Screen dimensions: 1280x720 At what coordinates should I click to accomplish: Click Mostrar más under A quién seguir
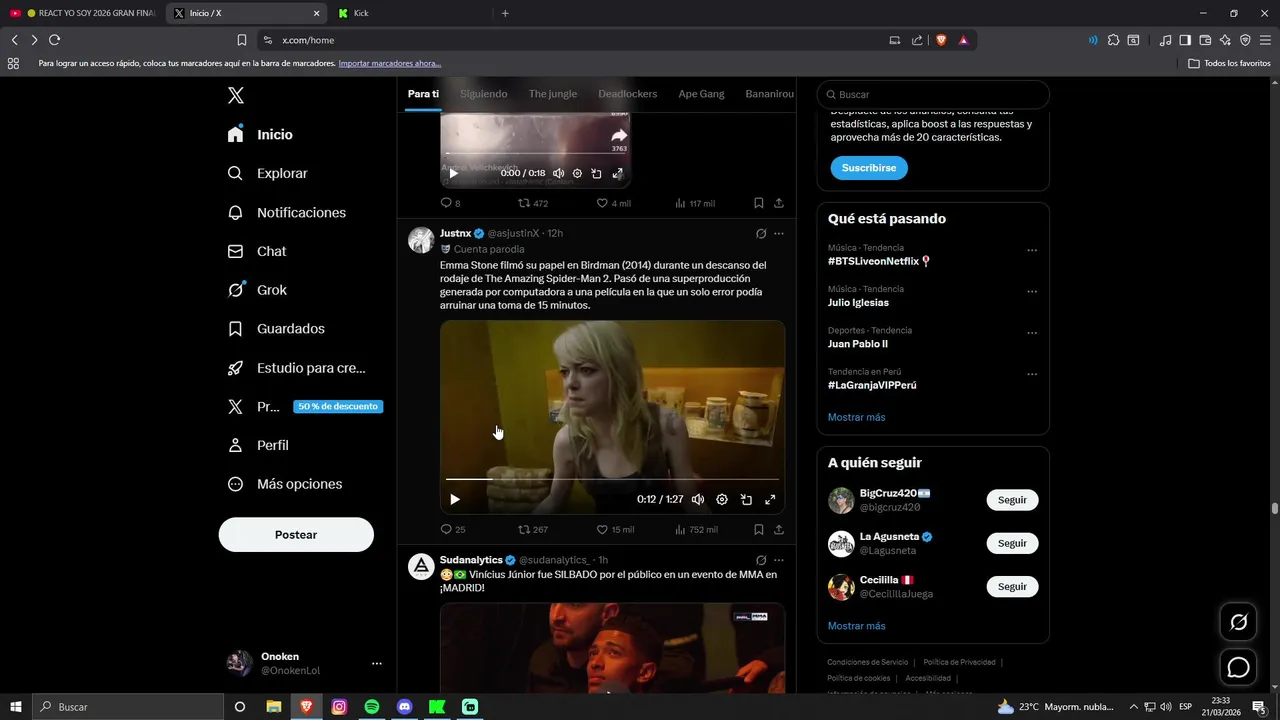(x=856, y=626)
